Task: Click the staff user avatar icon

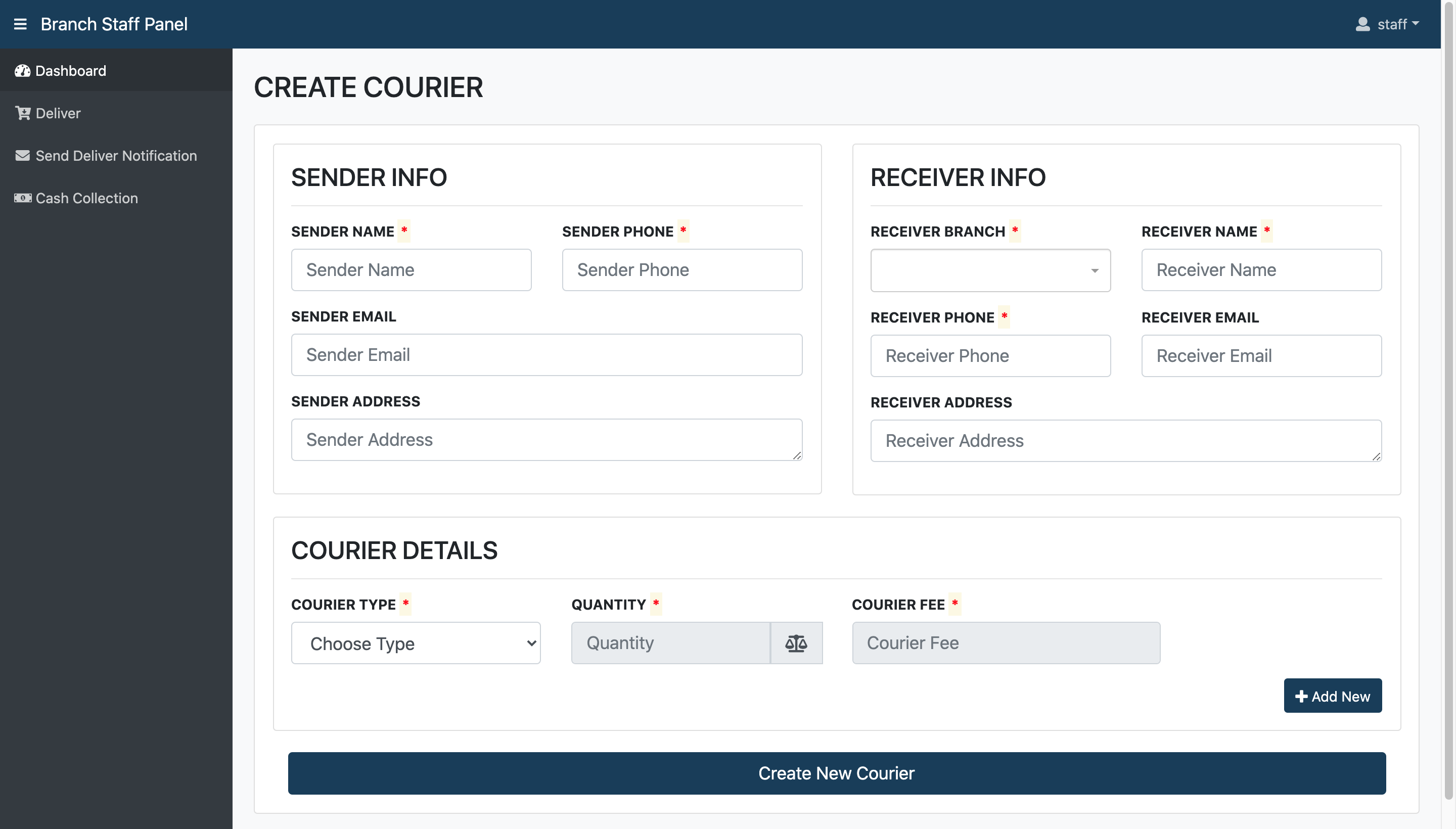Action: (1362, 24)
